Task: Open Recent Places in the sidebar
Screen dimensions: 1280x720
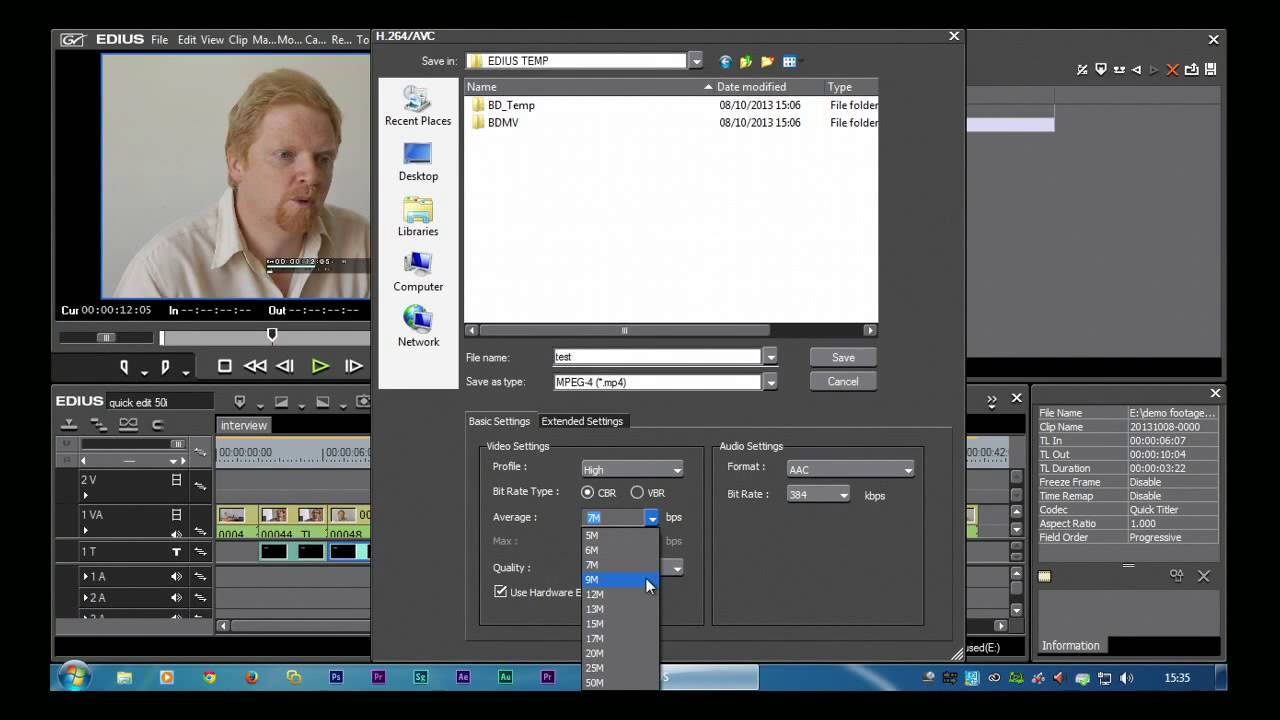Action: 418,105
